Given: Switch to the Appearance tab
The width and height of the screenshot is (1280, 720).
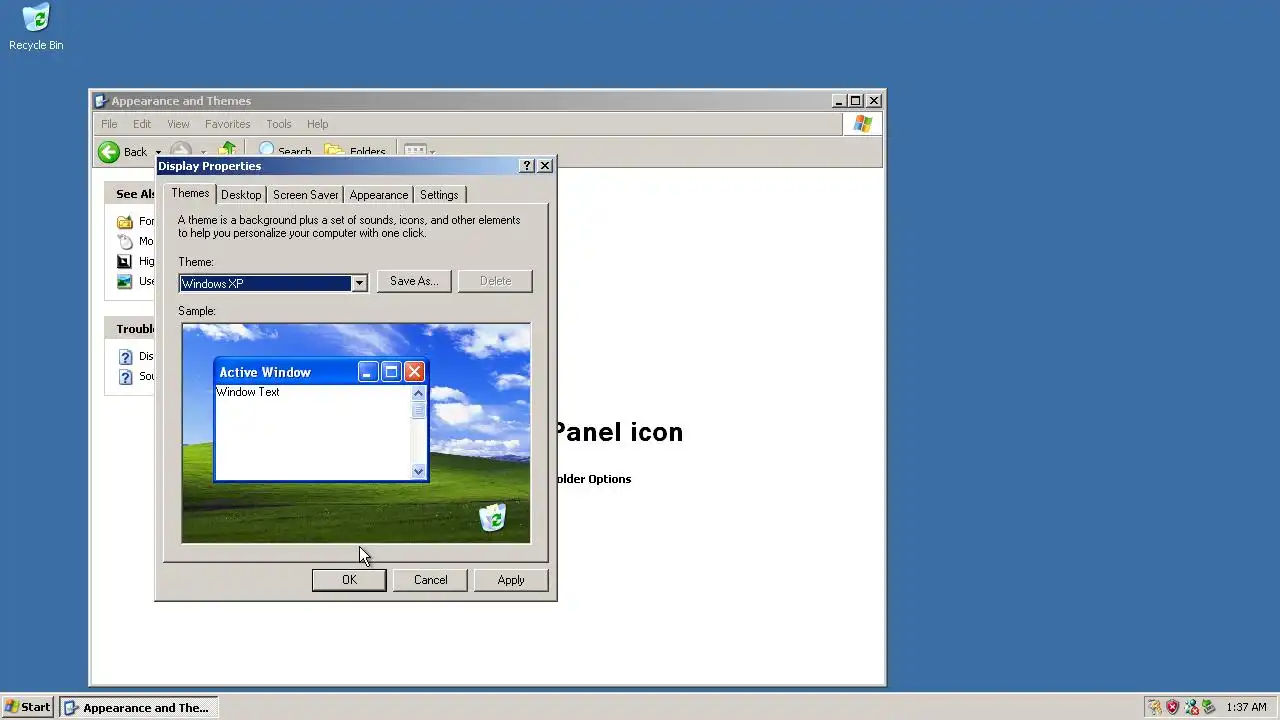Looking at the screenshot, I should click(379, 195).
